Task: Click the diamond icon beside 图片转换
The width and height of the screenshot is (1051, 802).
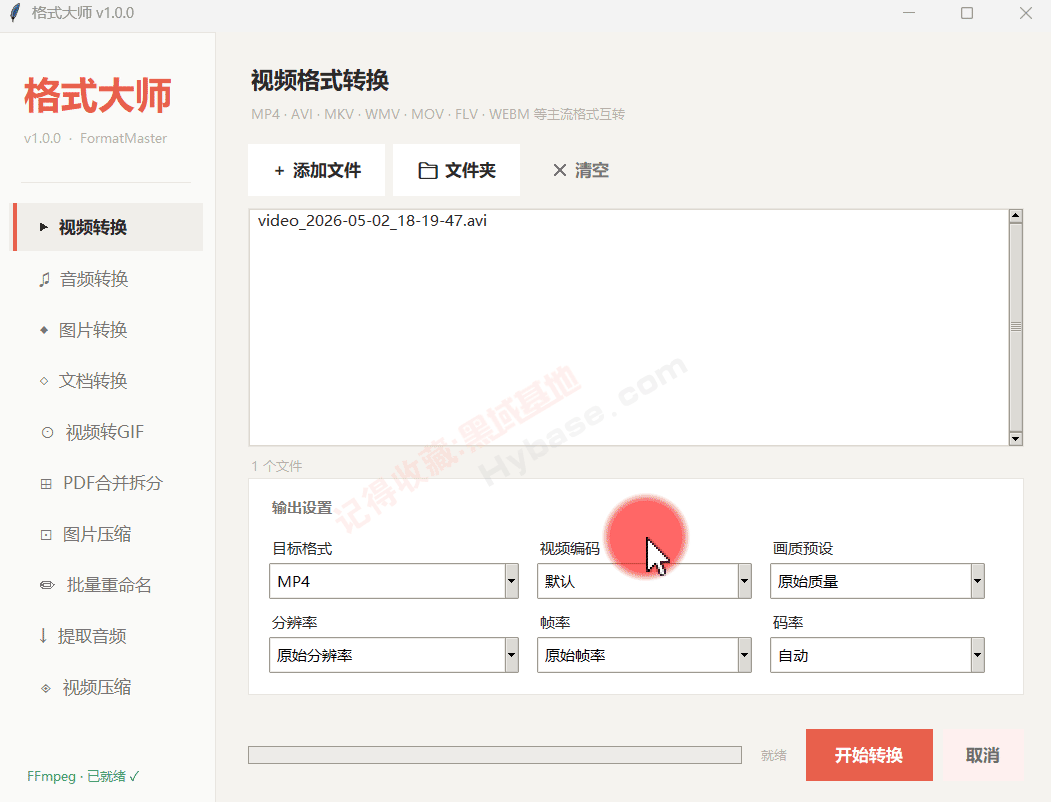Action: 44,330
